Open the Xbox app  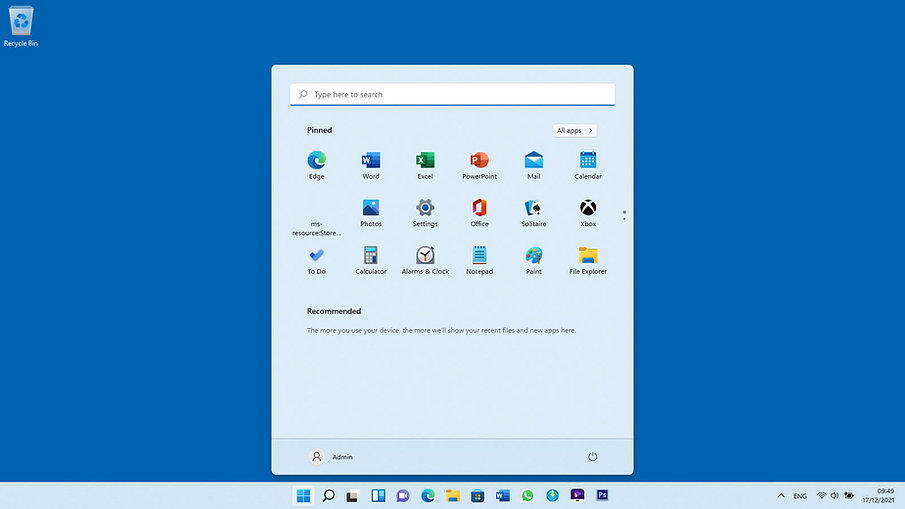pos(588,213)
